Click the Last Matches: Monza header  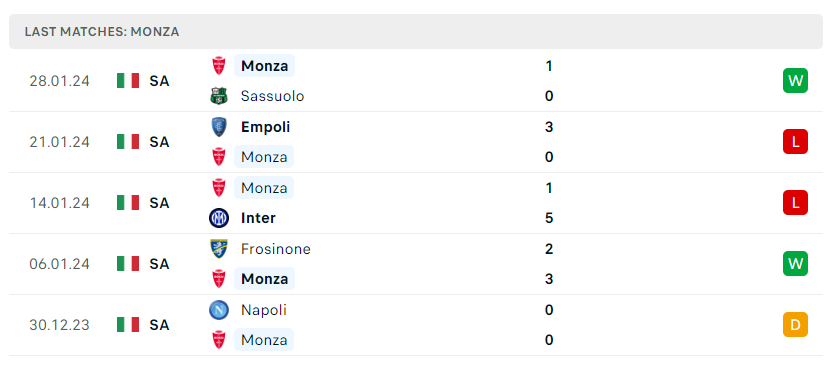[102, 32]
